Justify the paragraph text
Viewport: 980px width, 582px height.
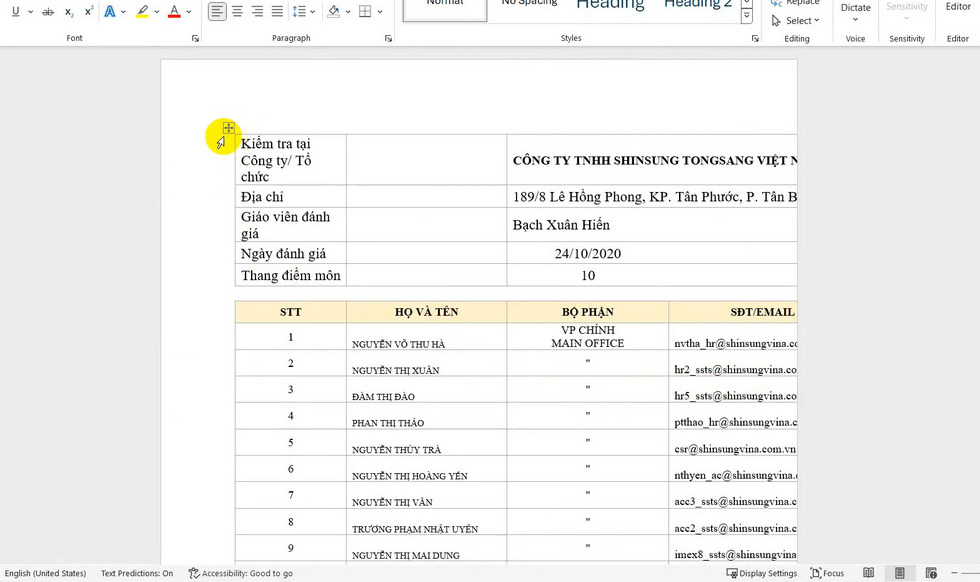(x=277, y=12)
